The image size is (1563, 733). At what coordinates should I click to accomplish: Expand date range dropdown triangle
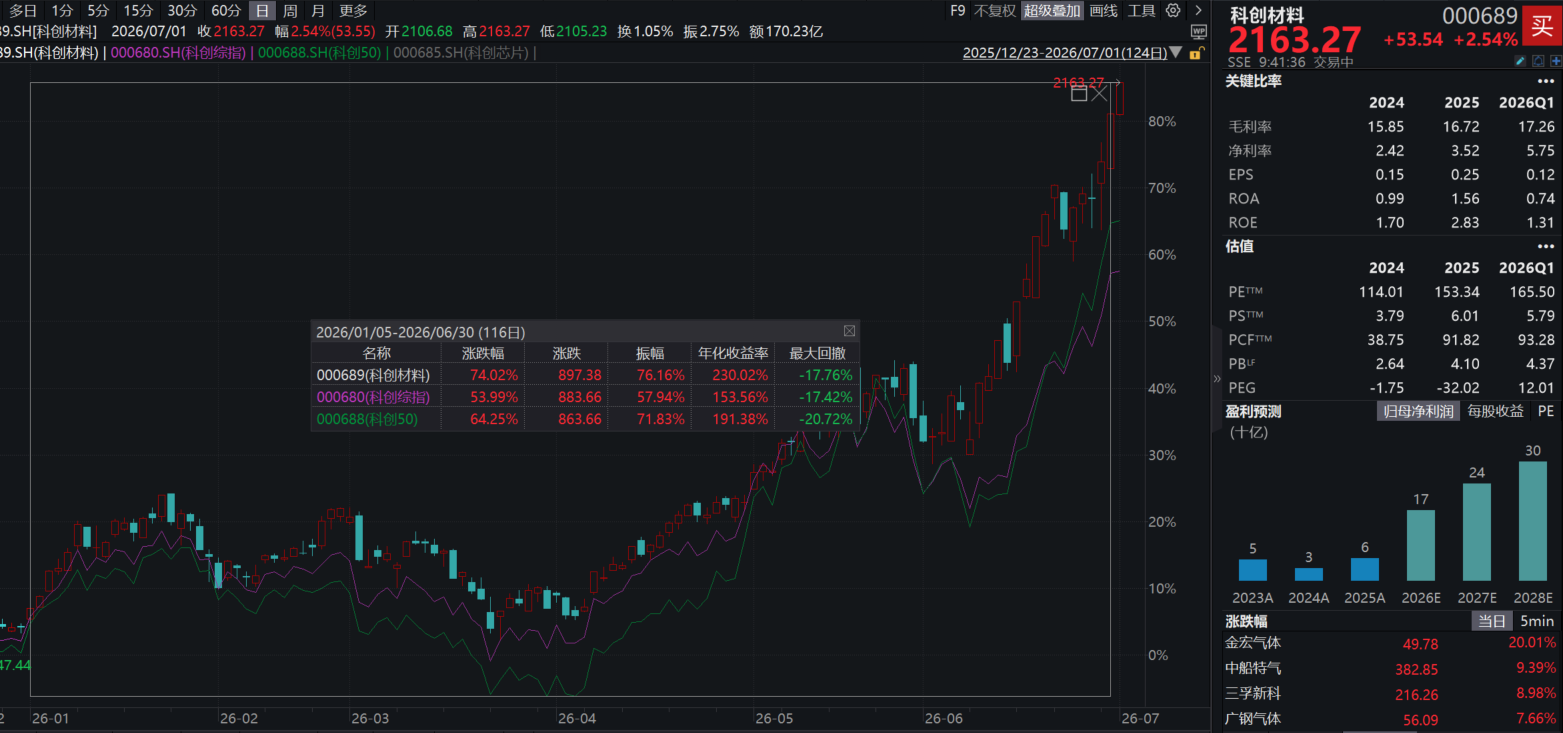coord(1176,53)
